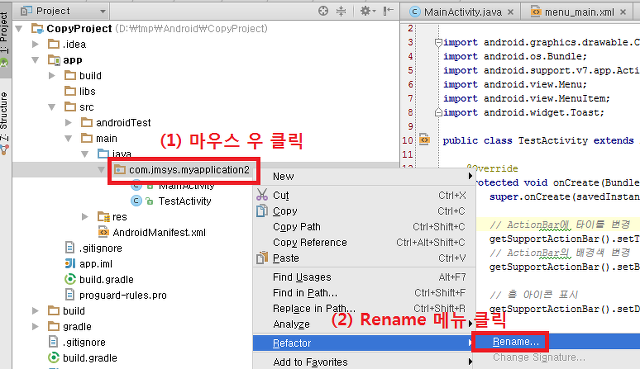Click the collapse all icon in Project panel
Image resolution: width=640 pixels, height=369 pixels.
[x=341, y=11]
